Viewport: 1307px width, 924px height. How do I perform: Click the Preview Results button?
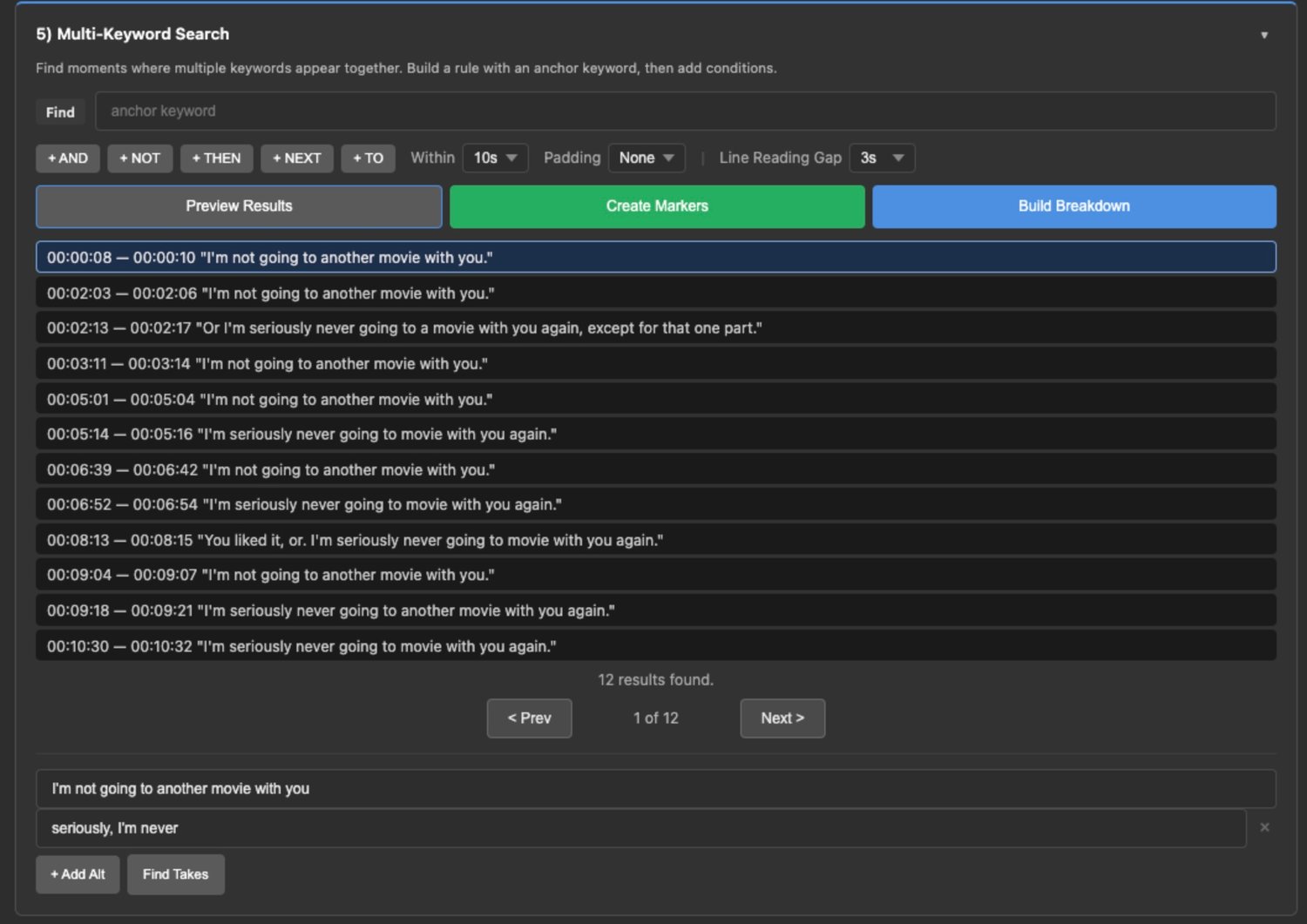click(239, 206)
